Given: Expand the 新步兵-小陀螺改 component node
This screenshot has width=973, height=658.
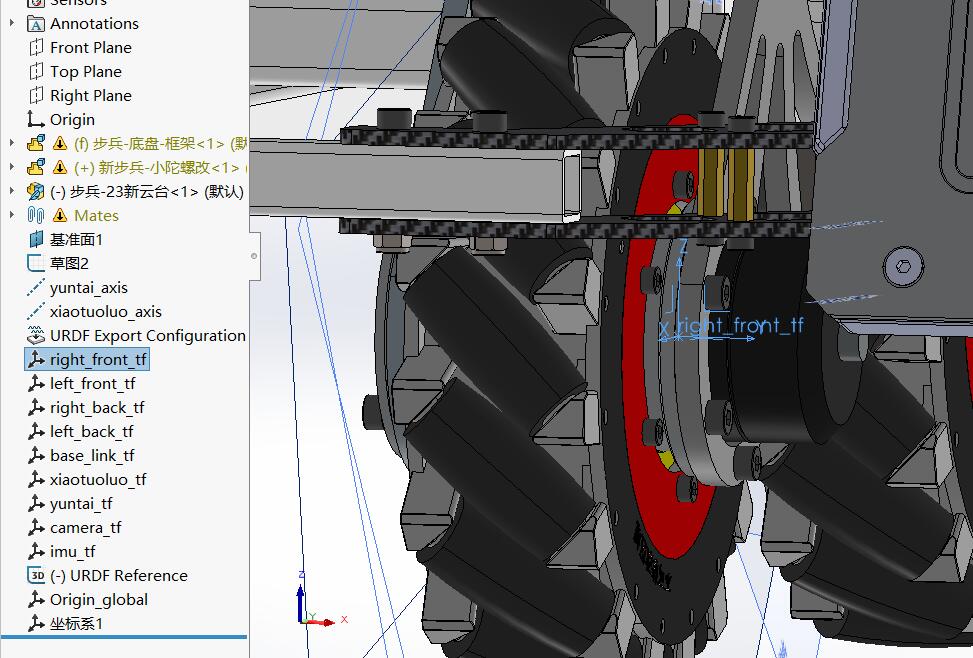Looking at the screenshot, I should coord(12,167).
